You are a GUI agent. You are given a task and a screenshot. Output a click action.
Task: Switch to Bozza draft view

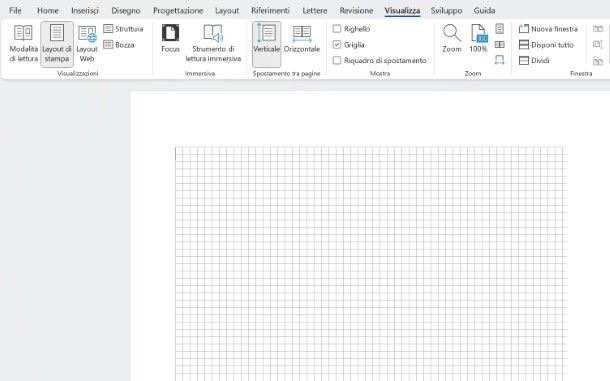pos(119,45)
